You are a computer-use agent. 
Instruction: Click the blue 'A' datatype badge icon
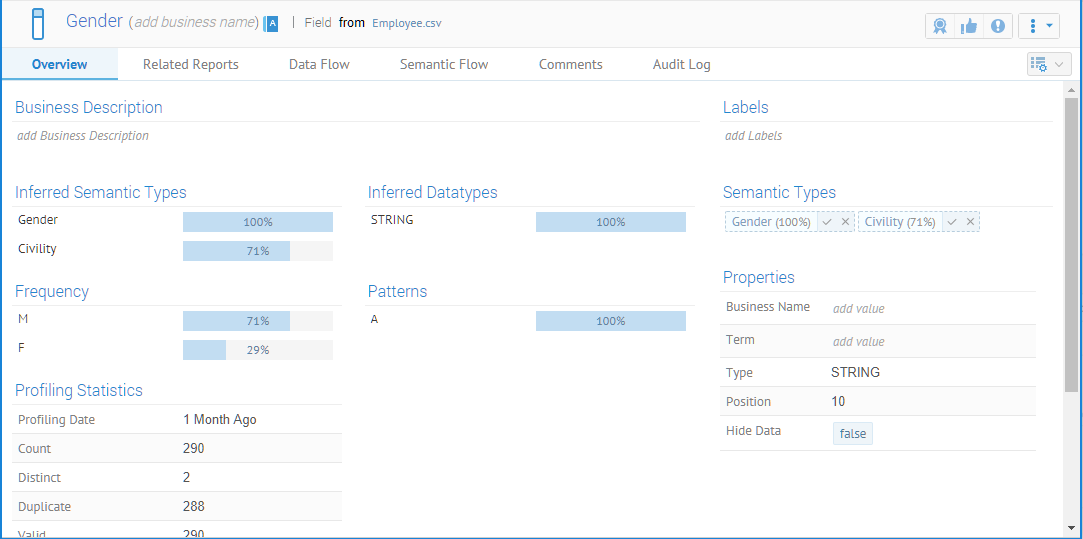point(271,23)
